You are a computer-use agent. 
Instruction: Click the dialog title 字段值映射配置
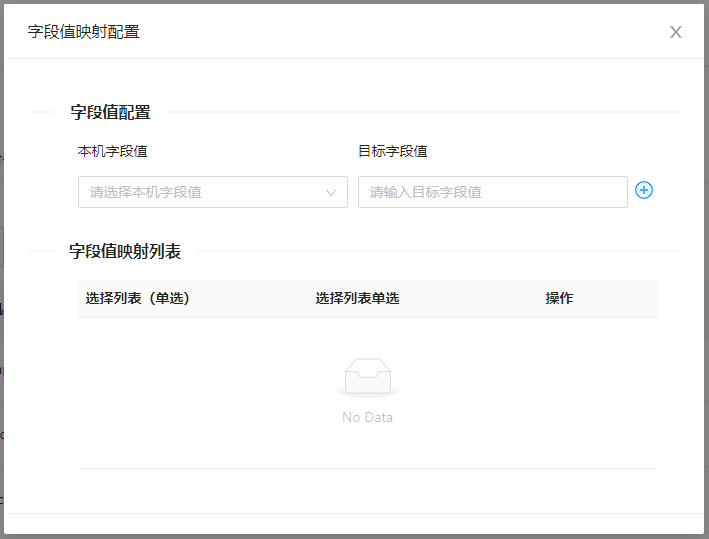(x=84, y=32)
